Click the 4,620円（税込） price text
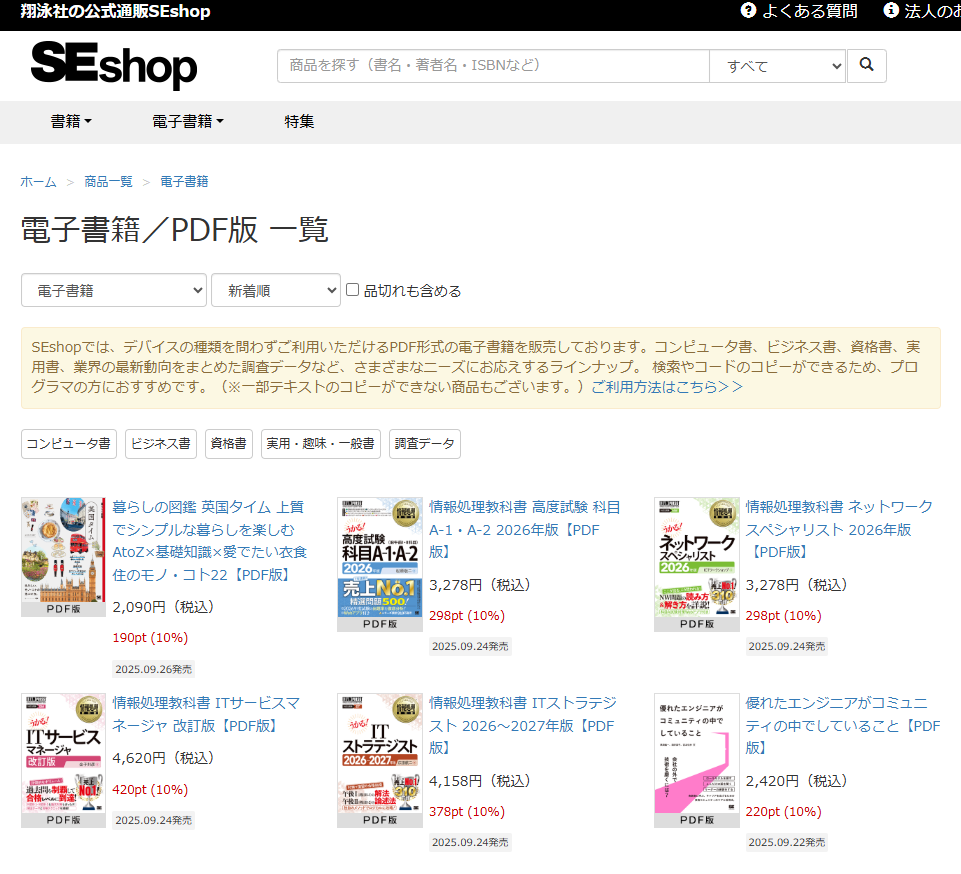Image resolution: width=961 pixels, height=874 pixels. point(164,758)
